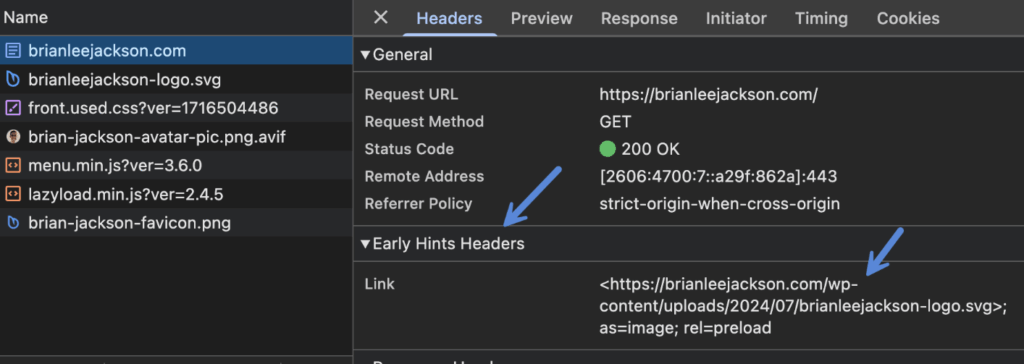Click the Link header preload value
This screenshot has width=1024, height=364.
[803, 306]
